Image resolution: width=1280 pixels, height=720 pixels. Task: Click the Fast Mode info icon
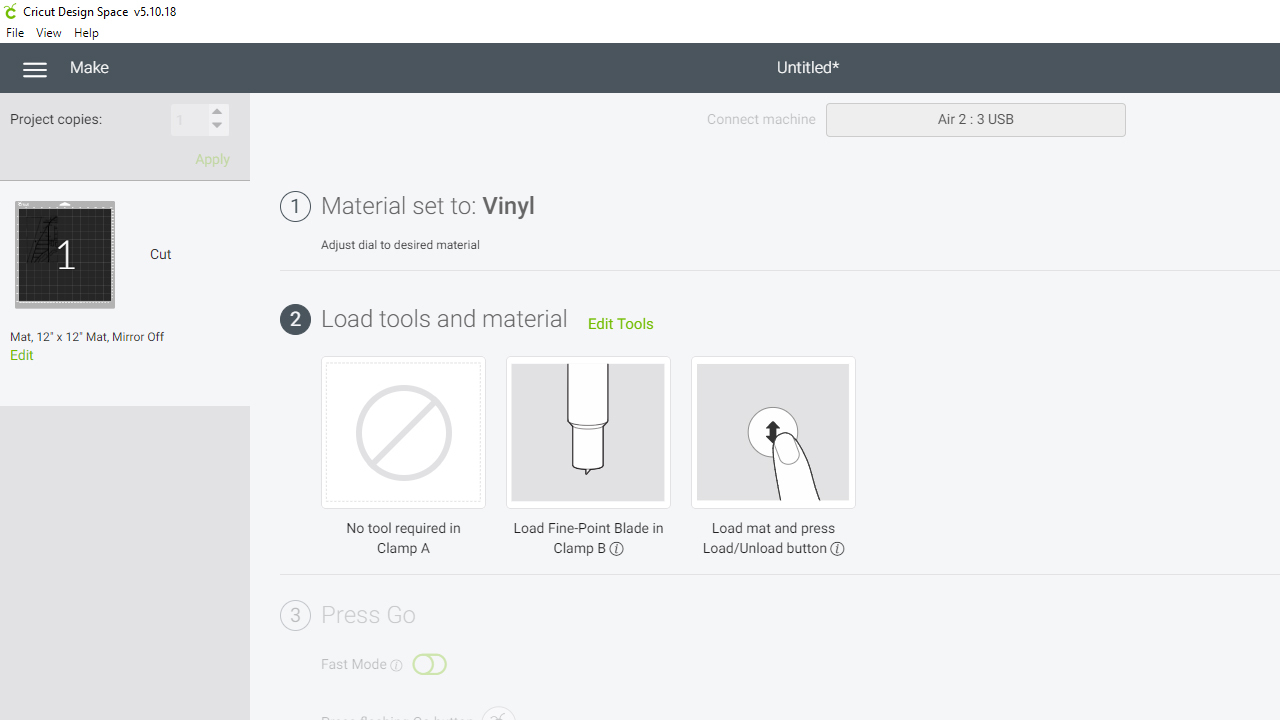point(397,666)
